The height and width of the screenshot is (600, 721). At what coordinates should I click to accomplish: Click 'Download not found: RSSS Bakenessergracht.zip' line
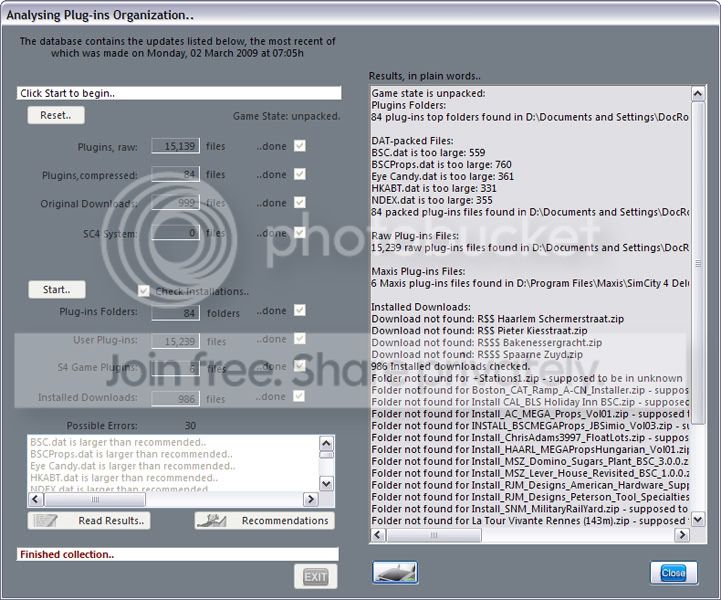click(486, 343)
